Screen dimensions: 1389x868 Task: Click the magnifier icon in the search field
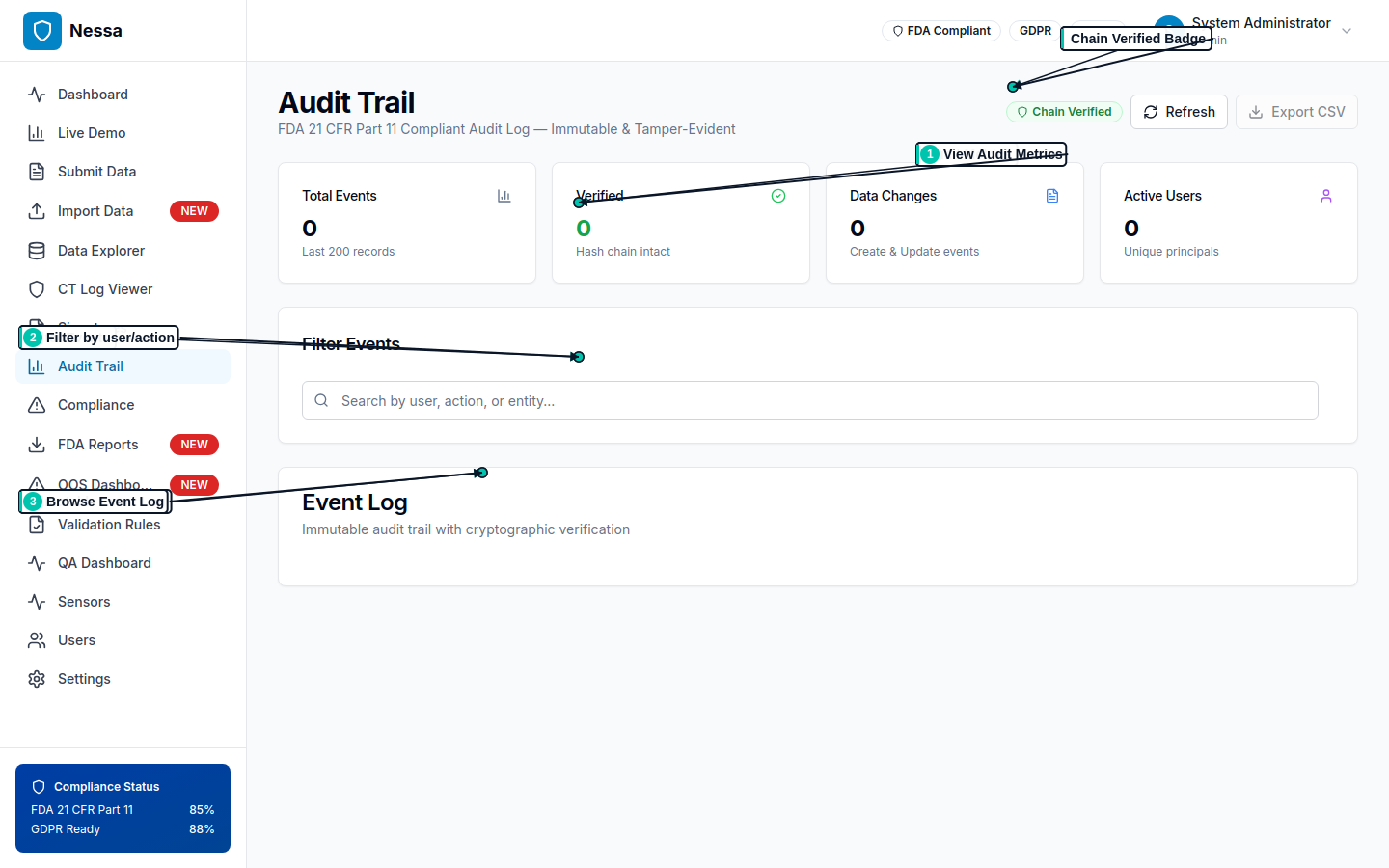tap(321, 399)
